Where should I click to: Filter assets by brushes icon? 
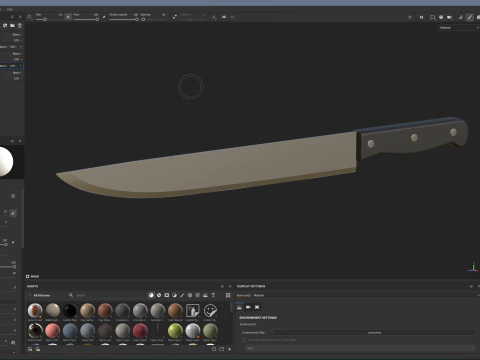pyautogui.click(x=182, y=295)
